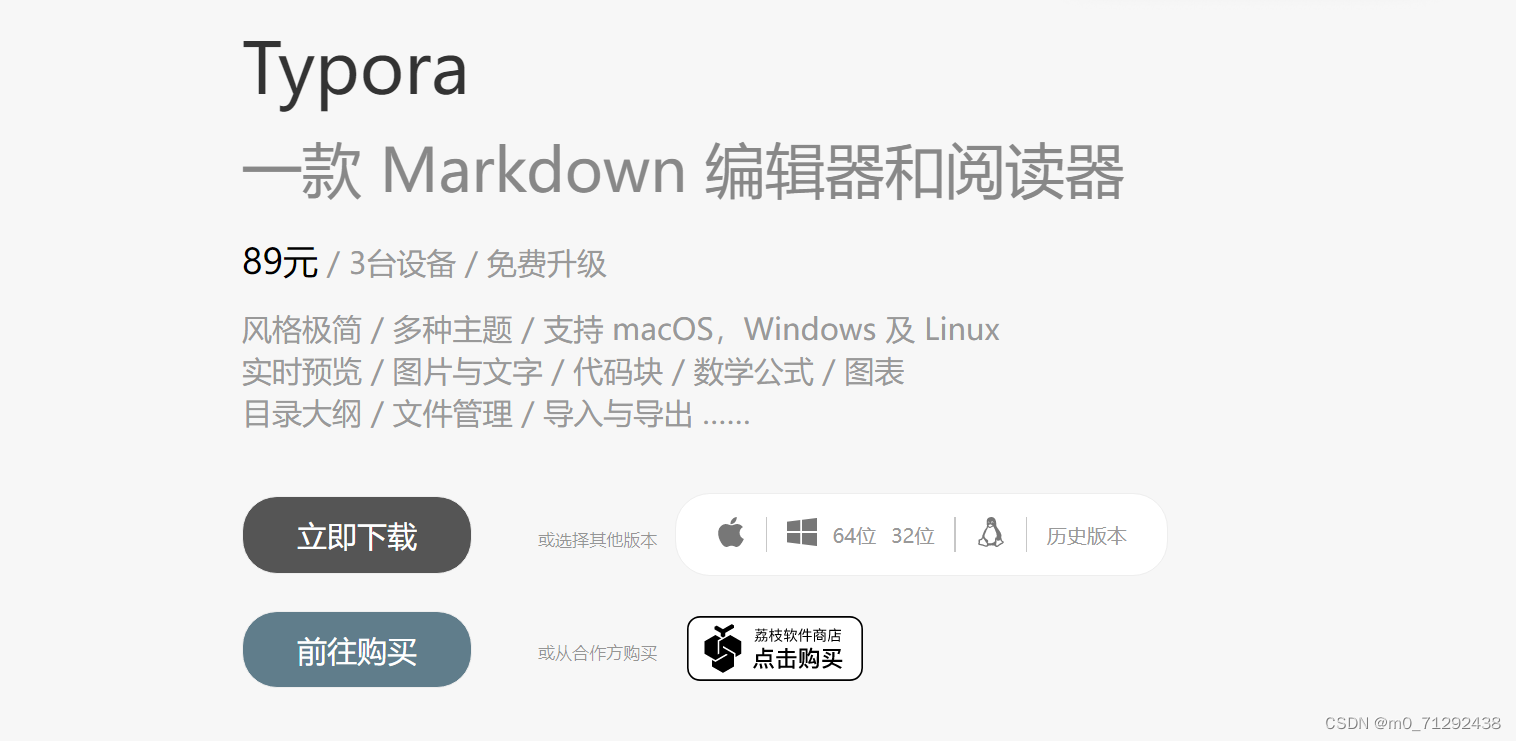Download the 32位 Windows version
Screen dimensions: 1516x741
point(913,536)
